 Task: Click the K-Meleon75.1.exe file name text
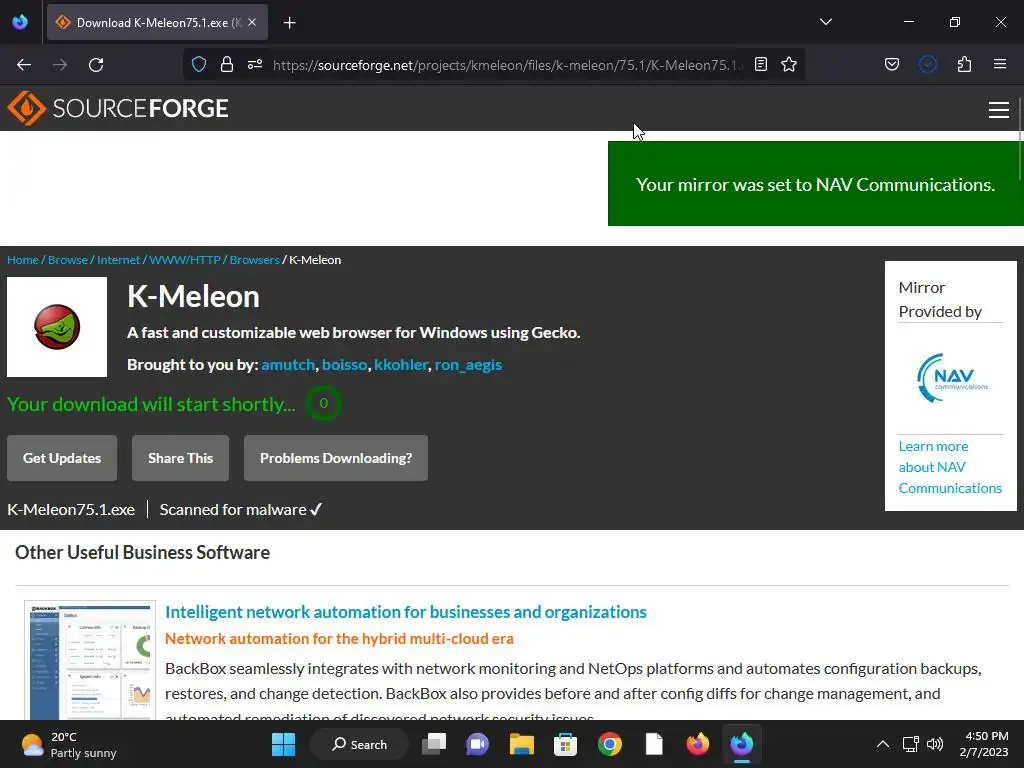(71, 509)
